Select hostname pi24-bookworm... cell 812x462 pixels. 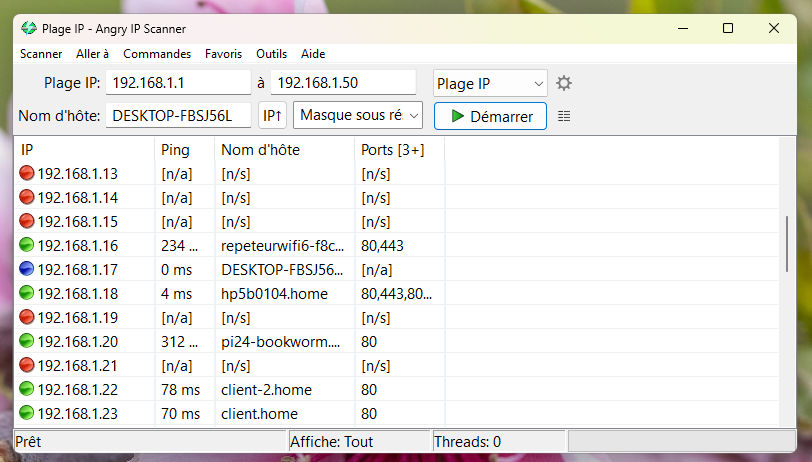281,342
